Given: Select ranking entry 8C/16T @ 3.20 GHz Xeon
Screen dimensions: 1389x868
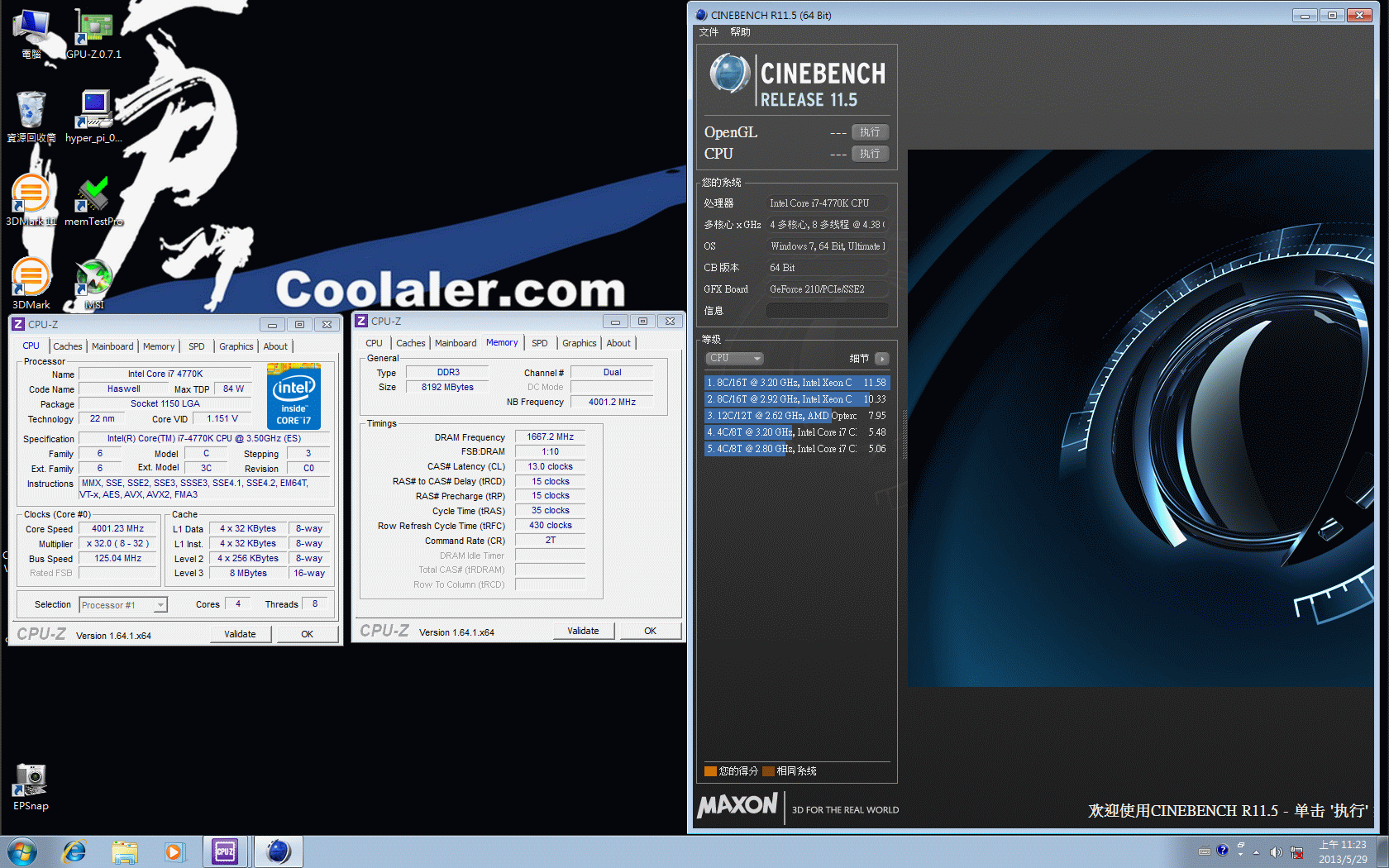Looking at the screenshot, I should coord(797,383).
